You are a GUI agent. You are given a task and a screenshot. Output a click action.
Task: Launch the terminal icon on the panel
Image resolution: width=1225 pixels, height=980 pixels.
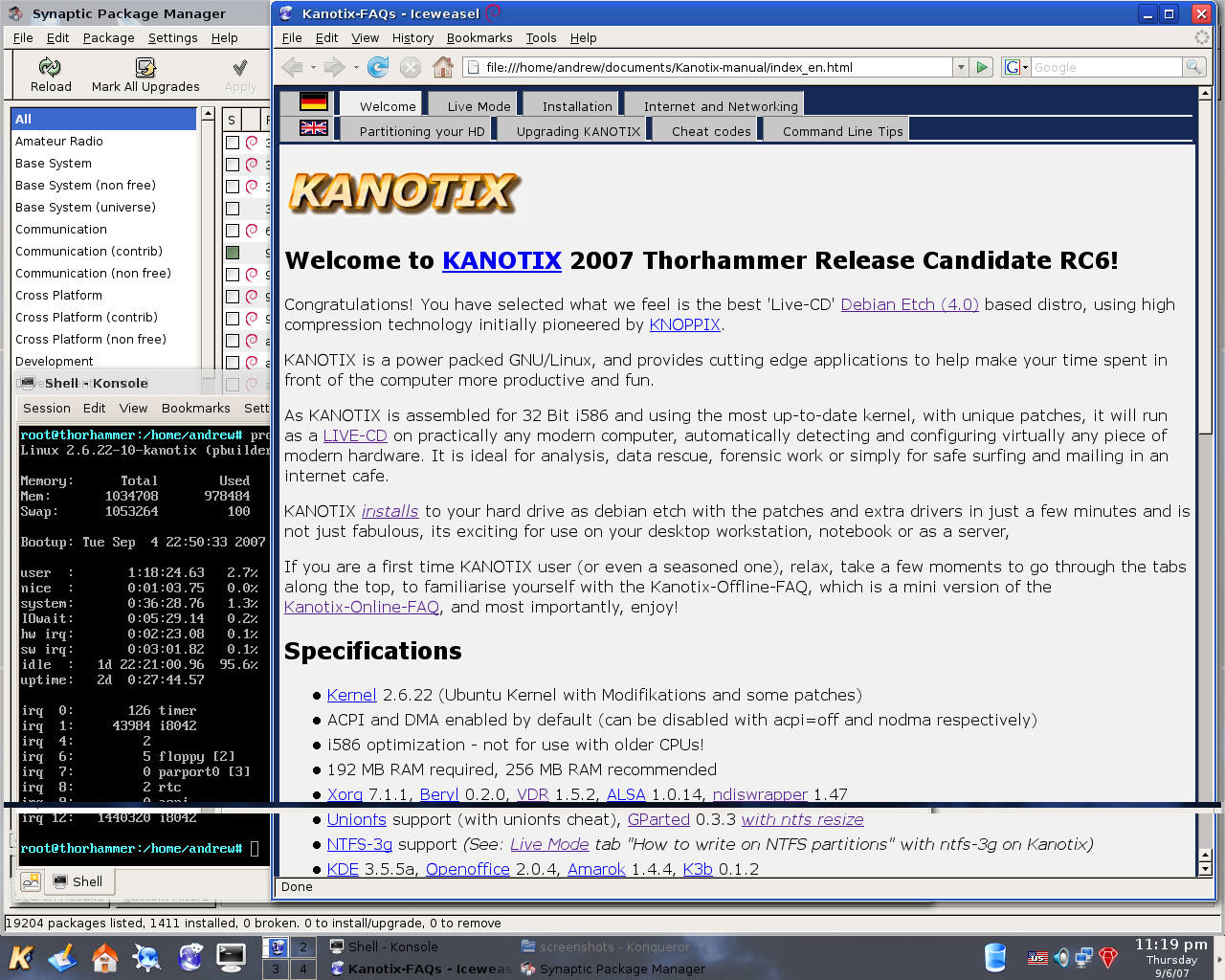231,957
